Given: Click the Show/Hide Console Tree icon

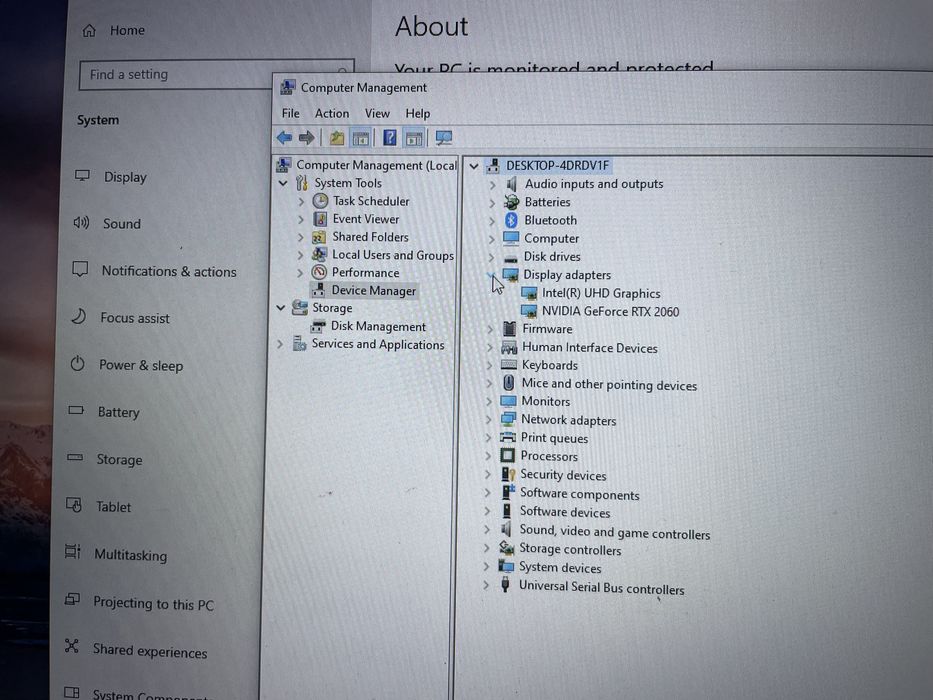Looking at the screenshot, I should [361, 139].
